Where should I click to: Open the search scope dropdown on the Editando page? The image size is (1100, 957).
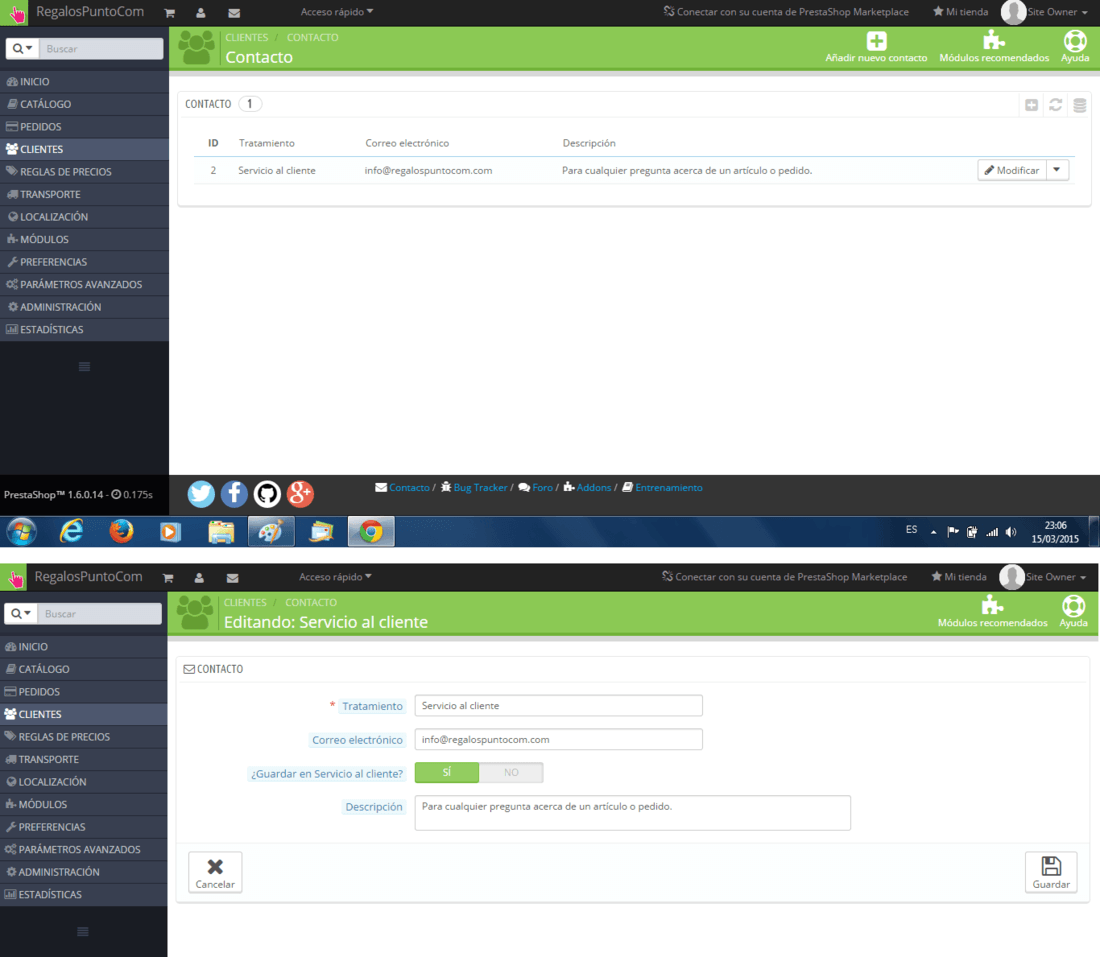coord(21,613)
